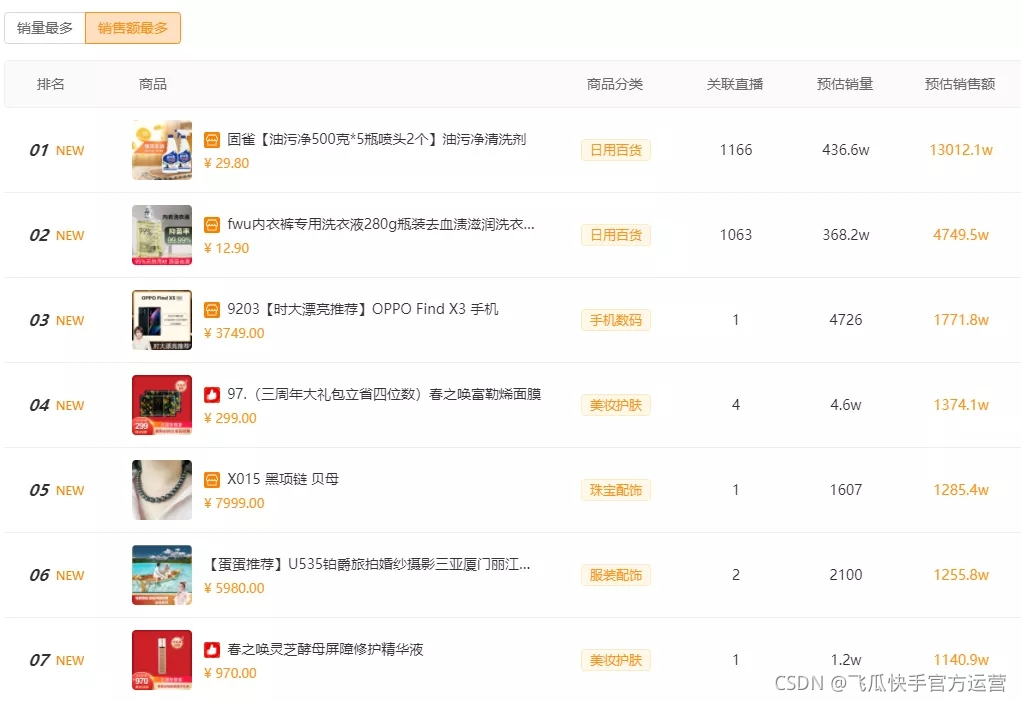This screenshot has height=701, width=1021.
Task: Click the ¥ 5980.00 price
Action: [x=234, y=588]
